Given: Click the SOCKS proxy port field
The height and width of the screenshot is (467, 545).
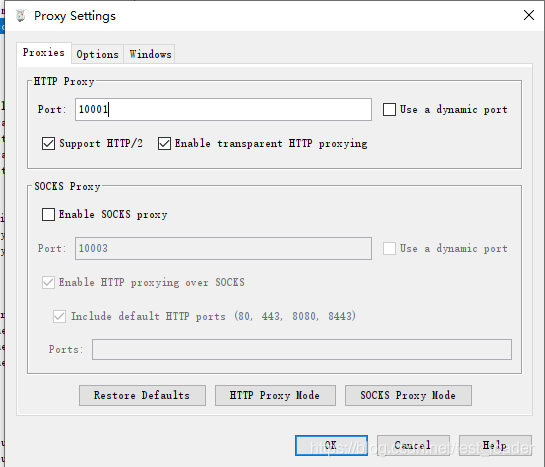Looking at the screenshot, I should click(x=223, y=248).
